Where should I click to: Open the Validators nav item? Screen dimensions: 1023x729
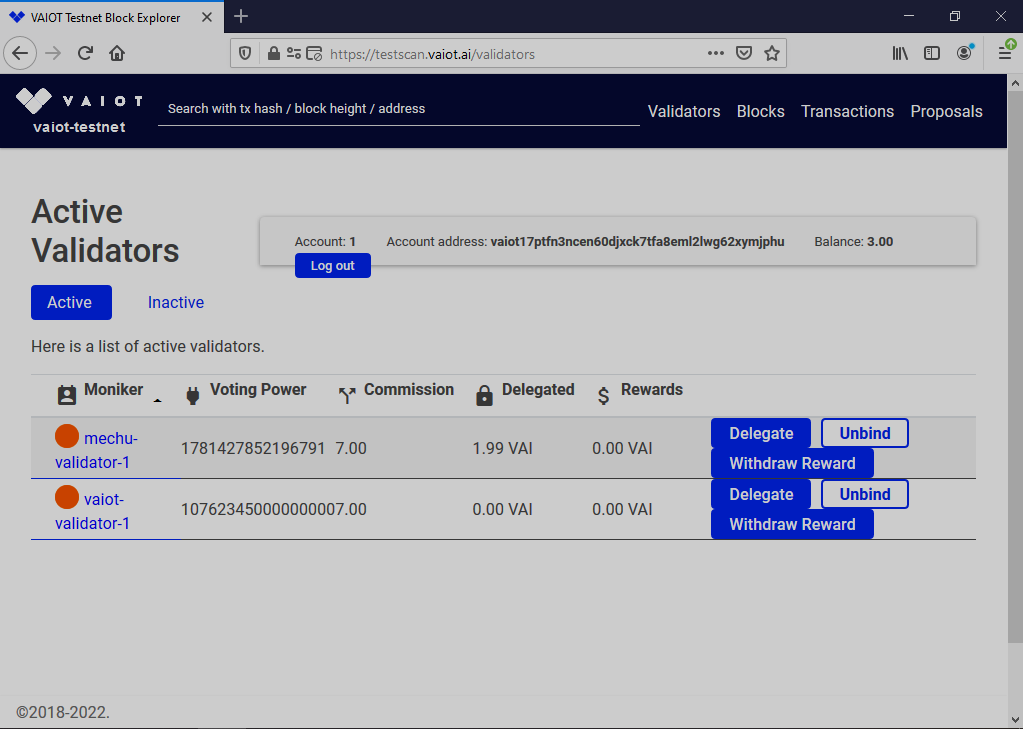point(684,112)
